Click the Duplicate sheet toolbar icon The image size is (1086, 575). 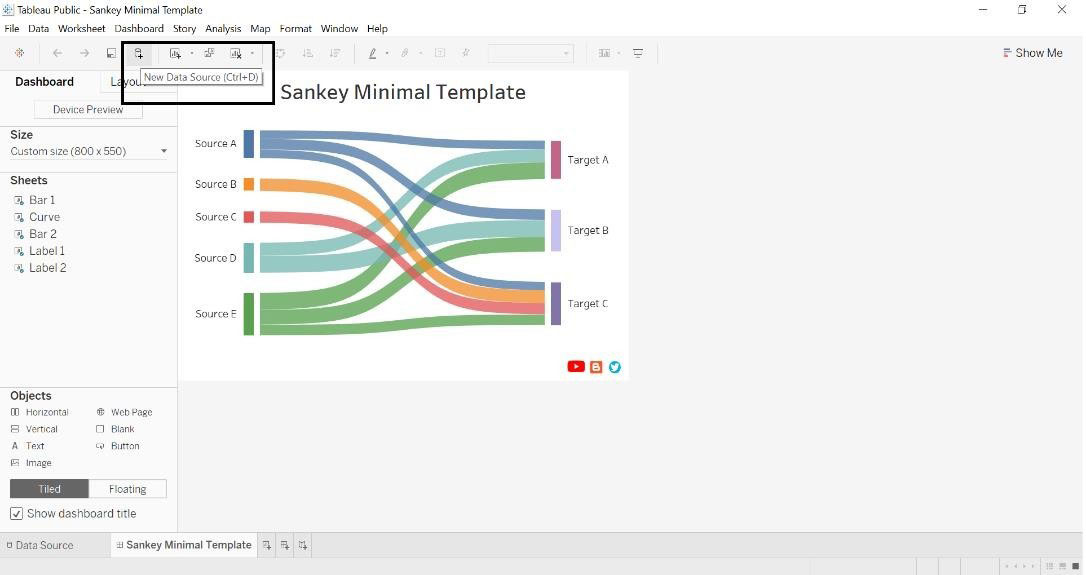209,53
